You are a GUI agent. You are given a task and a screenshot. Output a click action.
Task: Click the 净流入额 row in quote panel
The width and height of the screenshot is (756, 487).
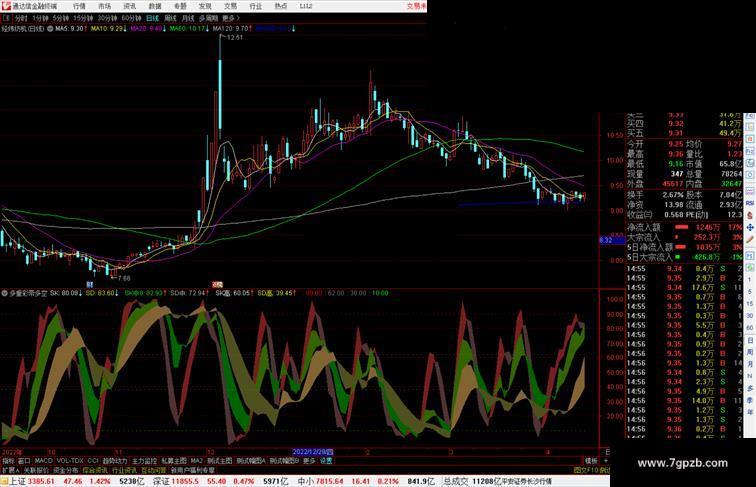pyautogui.click(x=684, y=227)
